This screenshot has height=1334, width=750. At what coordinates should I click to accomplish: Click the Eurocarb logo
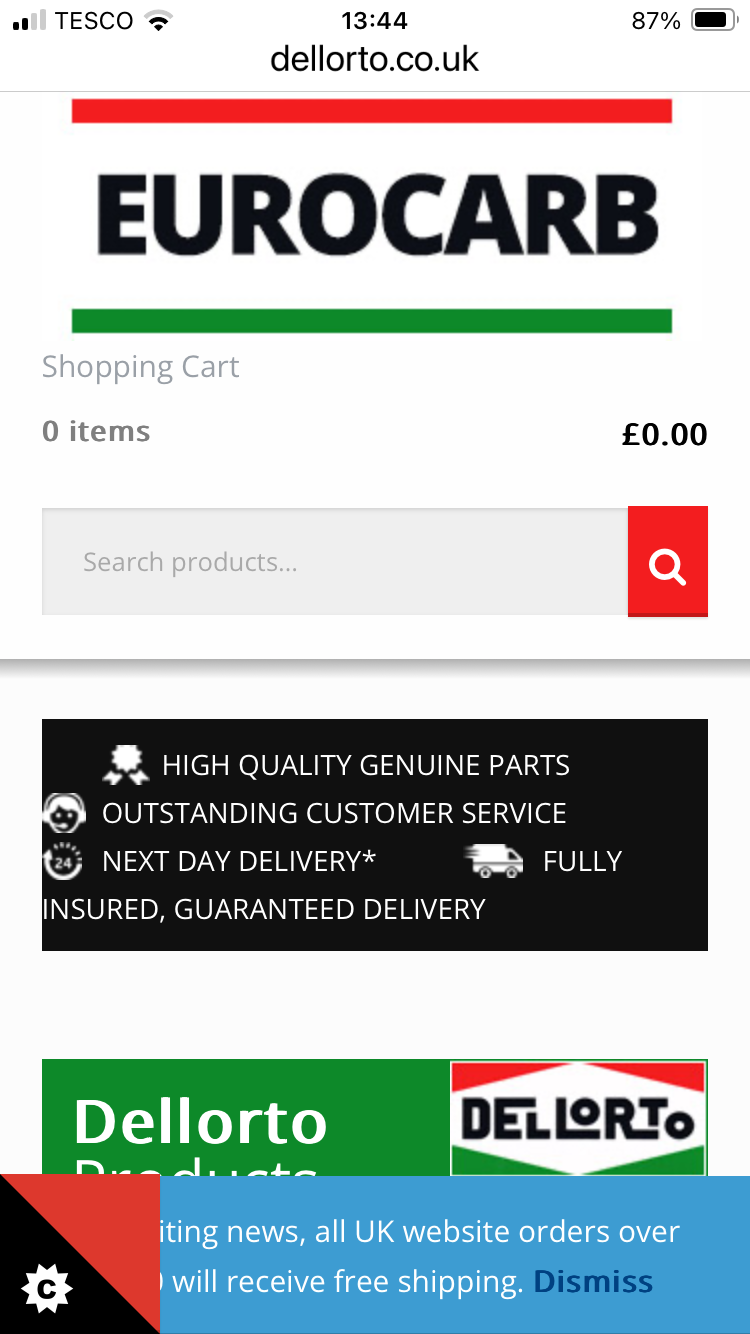372,215
